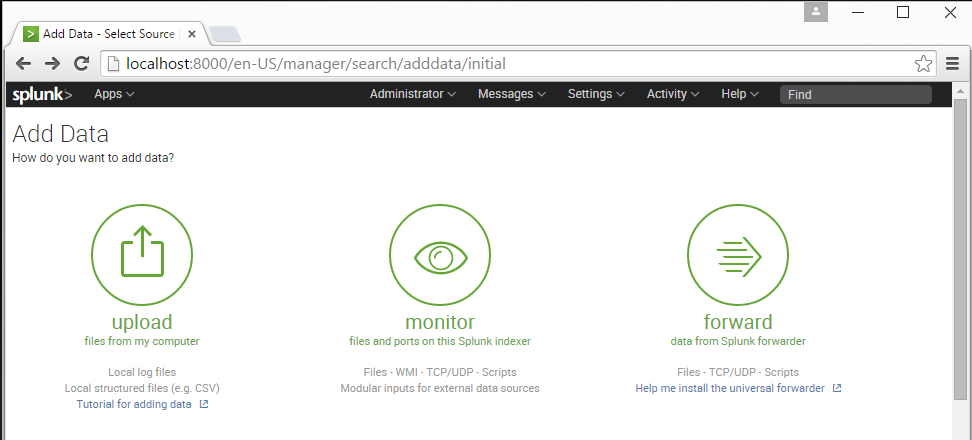972x440 pixels.
Task: Expand the Apps dropdown
Action: click(x=114, y=94)
